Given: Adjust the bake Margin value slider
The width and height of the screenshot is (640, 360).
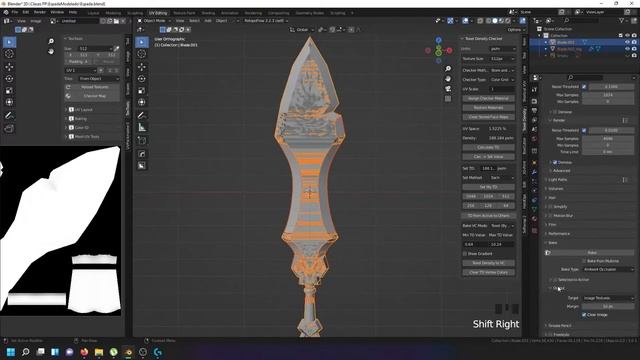Looking at the screenshot, I should tap(608, 306).
